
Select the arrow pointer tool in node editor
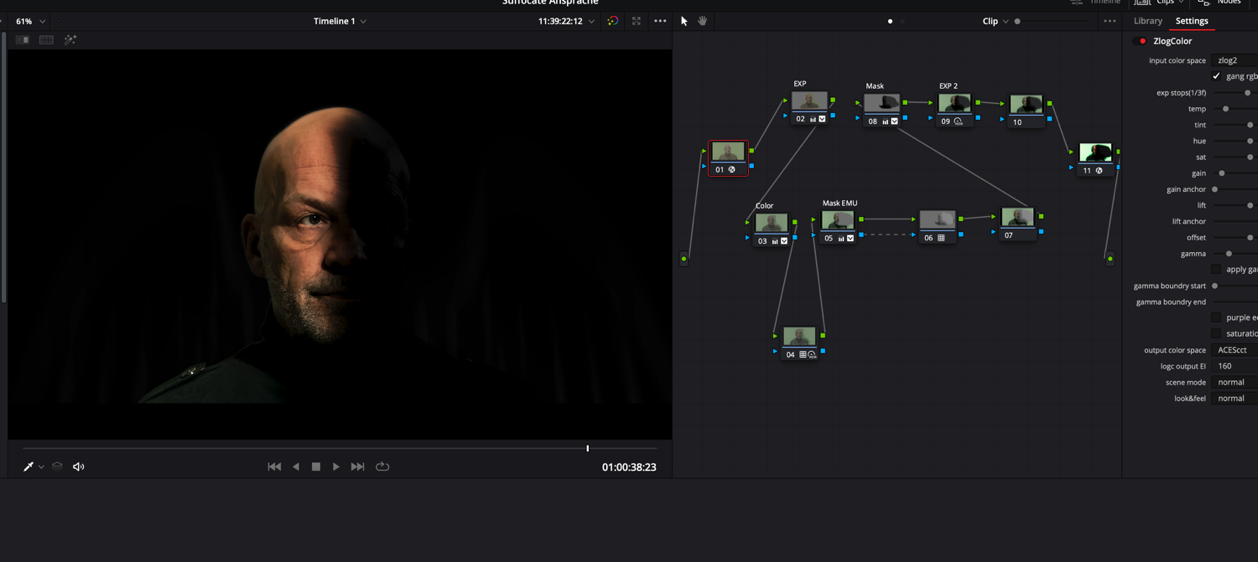(x=684, y=21)
